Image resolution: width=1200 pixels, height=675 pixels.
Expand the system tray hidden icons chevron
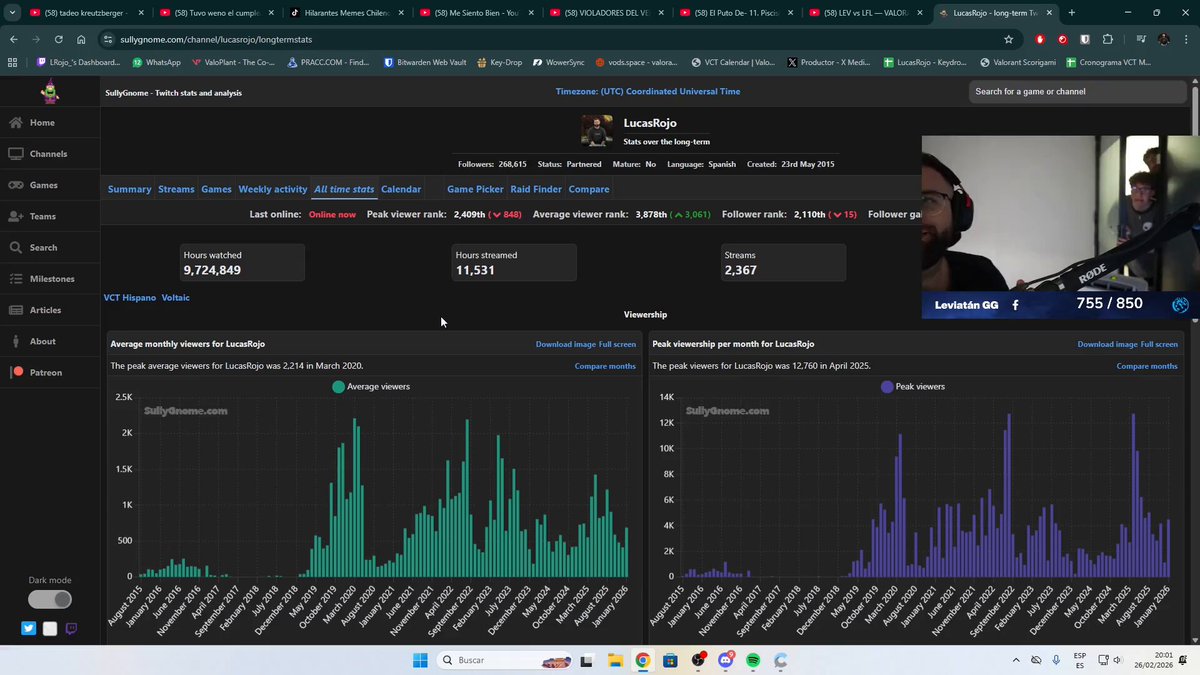coord(1017,660)
